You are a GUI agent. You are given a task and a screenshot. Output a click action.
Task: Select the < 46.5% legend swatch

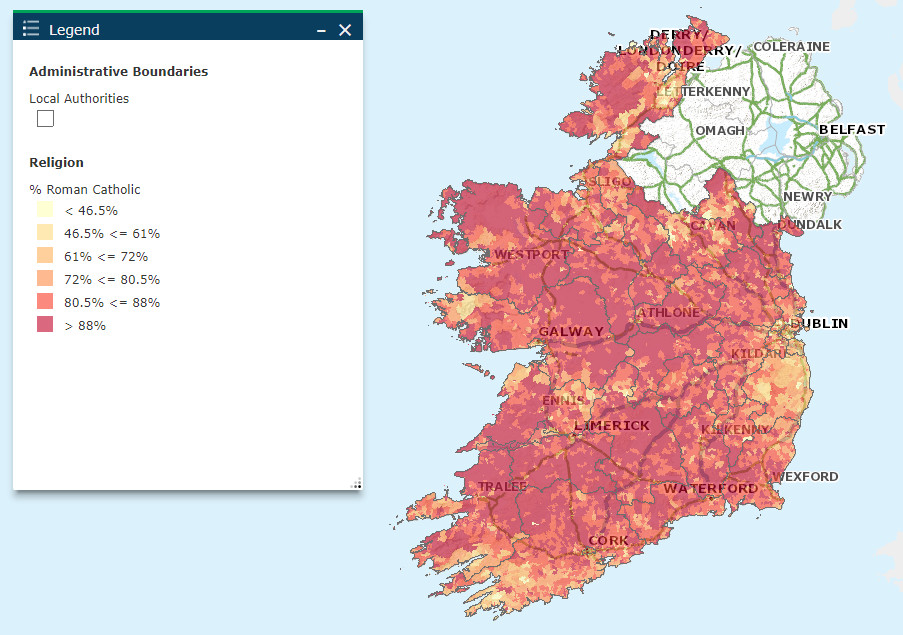tap(43, 210)
